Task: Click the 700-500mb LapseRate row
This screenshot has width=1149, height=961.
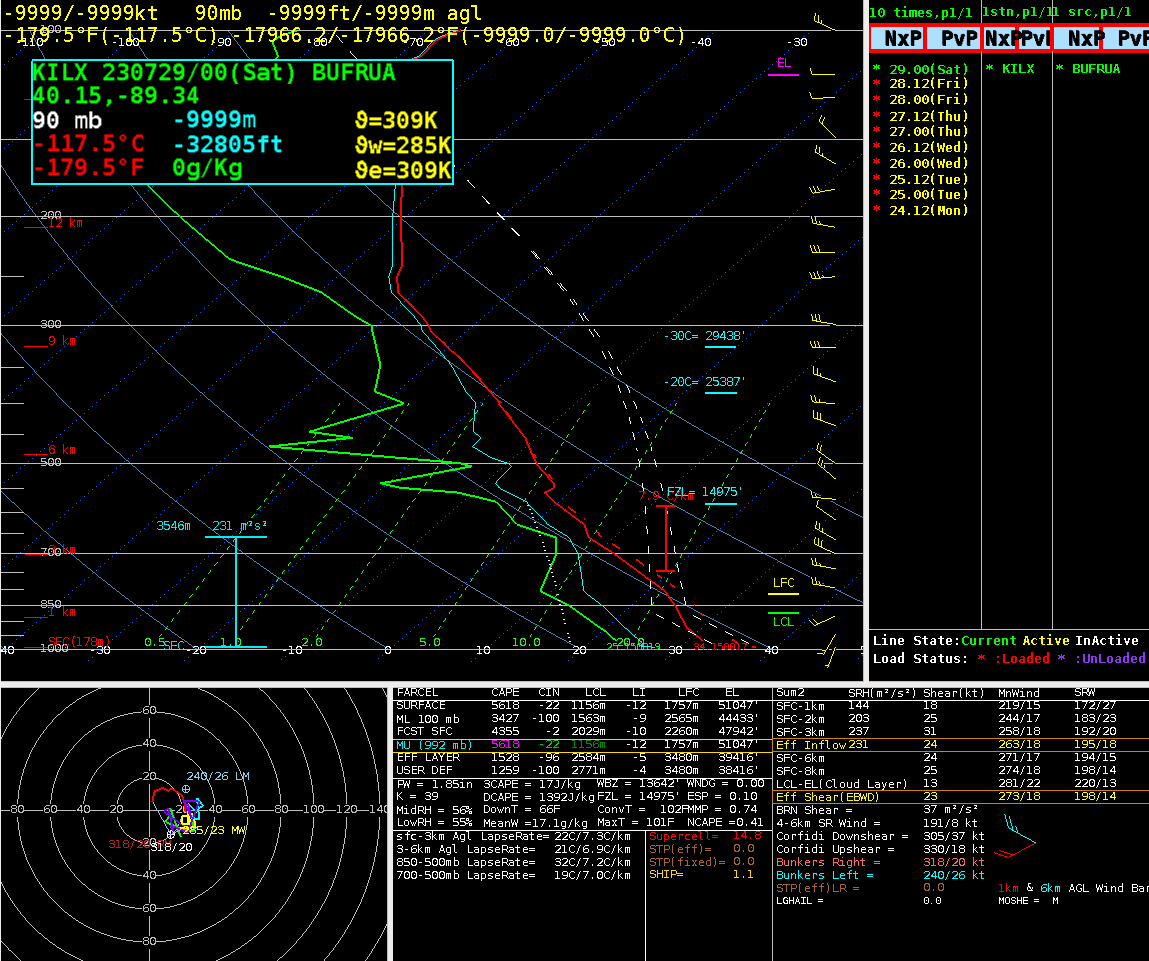Action: pyautogui.click(x=513, y=875)
